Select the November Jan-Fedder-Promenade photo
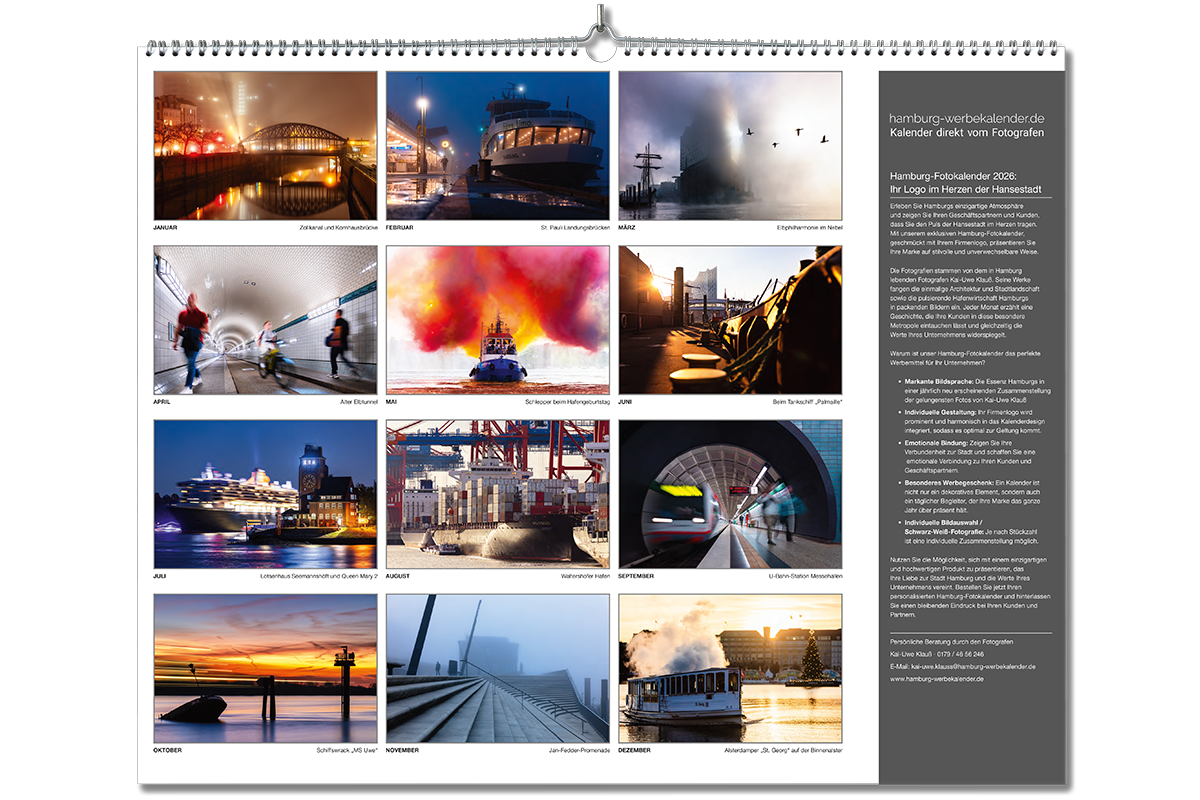Screen dimensions: 1200x800 pos(497,668)
